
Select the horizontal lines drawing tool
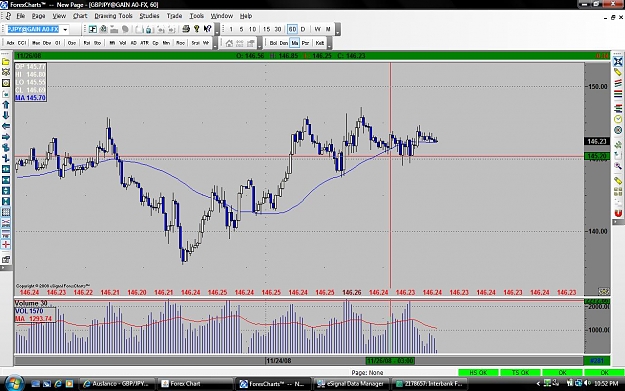(618, 94)
